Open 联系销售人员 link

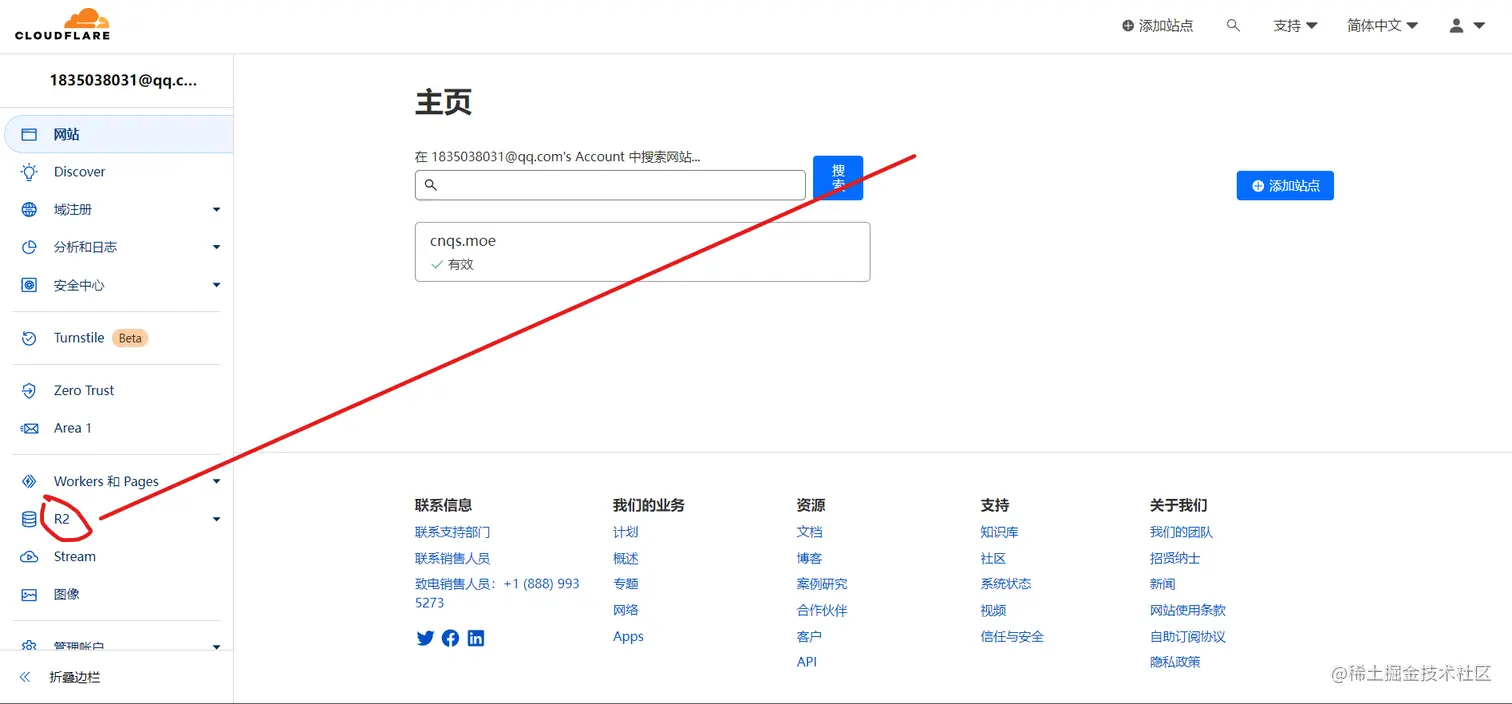453,558
